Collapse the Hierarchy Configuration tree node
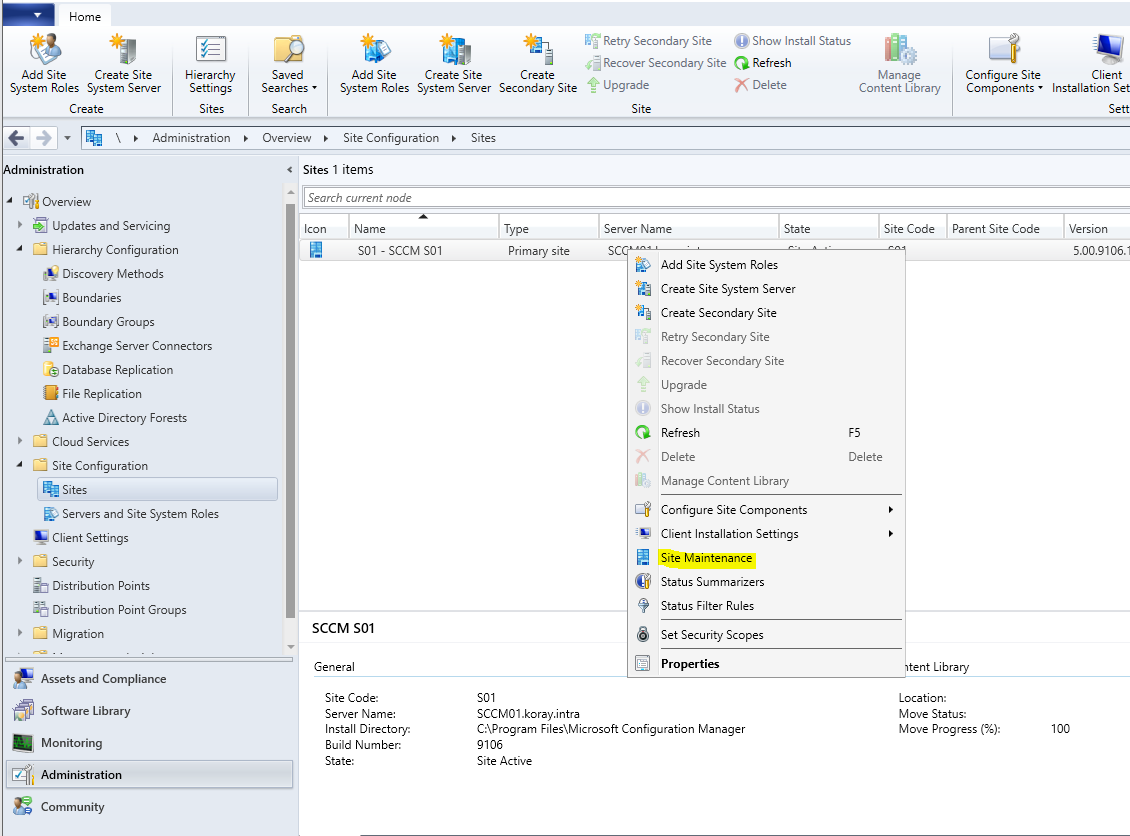 tap(21, 249)
